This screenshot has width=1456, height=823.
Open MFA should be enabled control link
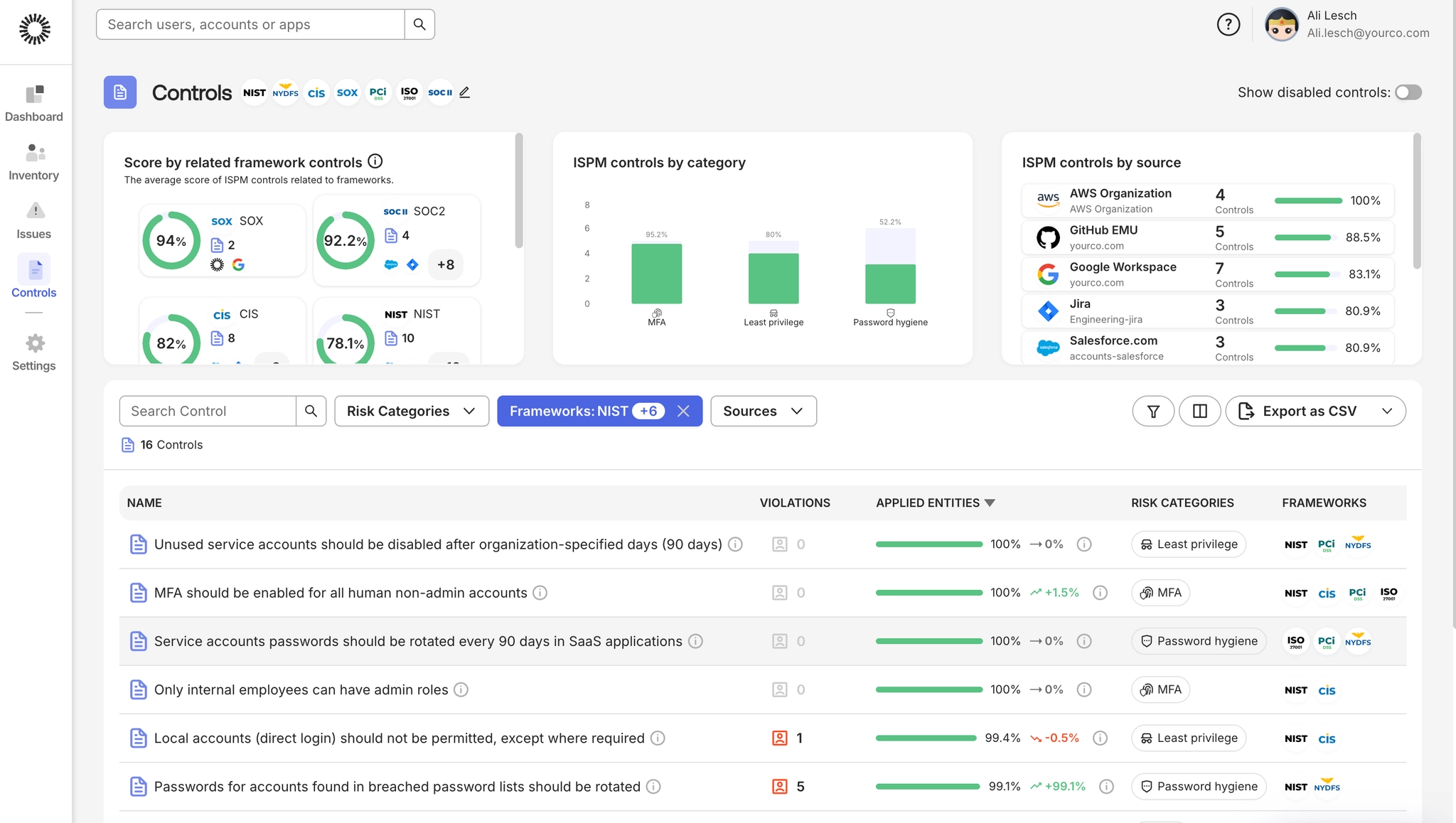click(340, 593)
